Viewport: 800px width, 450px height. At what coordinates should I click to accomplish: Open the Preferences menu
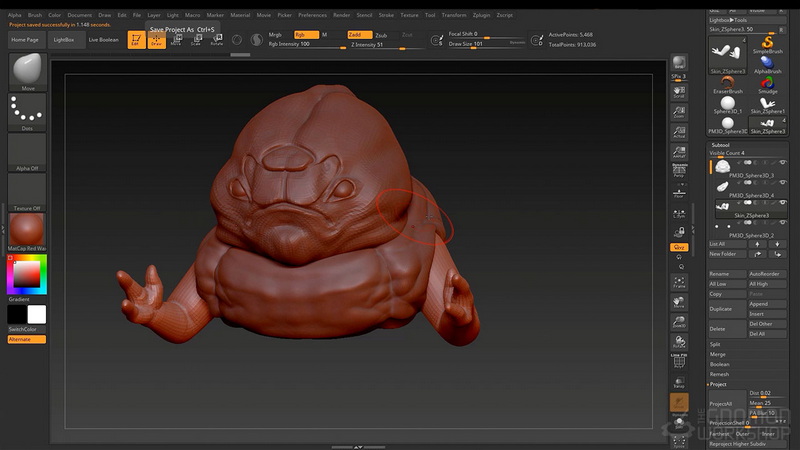312,15
